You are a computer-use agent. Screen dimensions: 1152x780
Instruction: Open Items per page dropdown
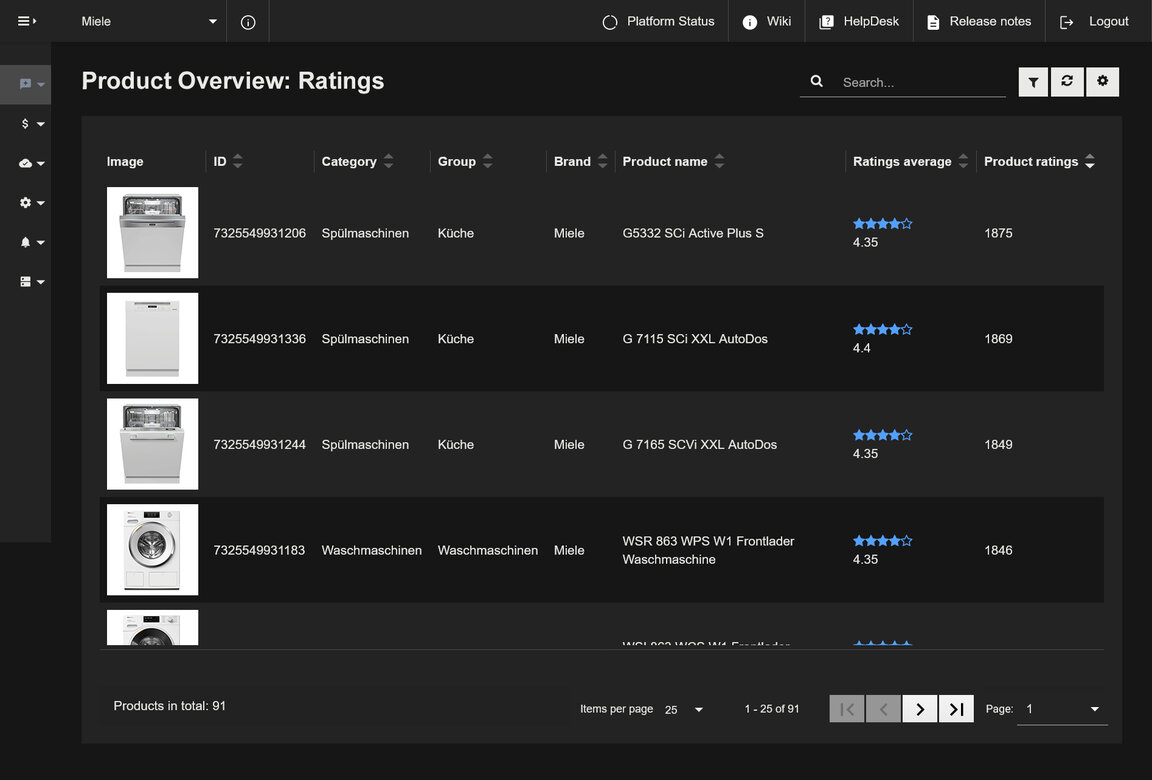(683, 709)
